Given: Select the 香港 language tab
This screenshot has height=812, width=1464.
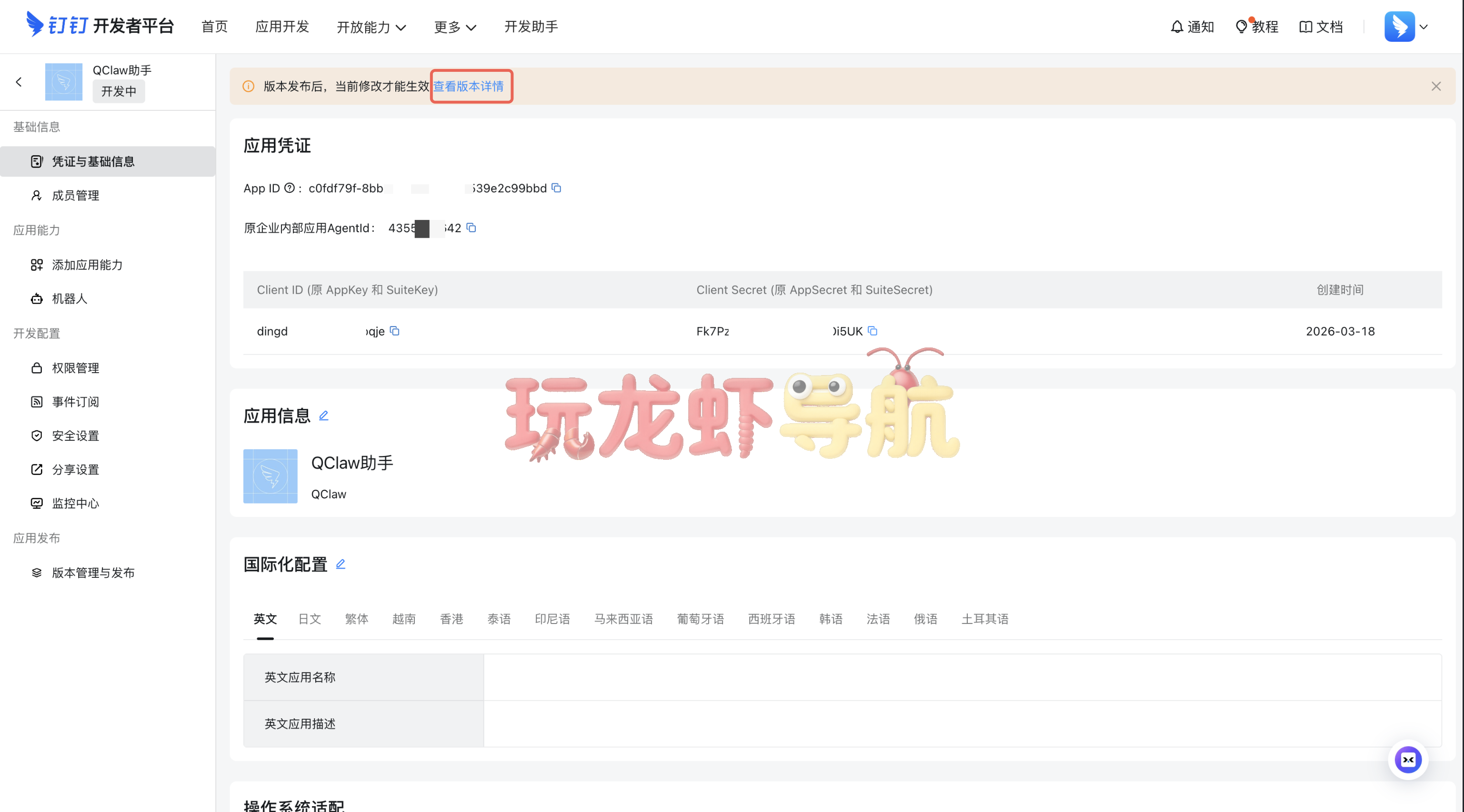Looking at the screenshot, I should click(x=451, y=619).
